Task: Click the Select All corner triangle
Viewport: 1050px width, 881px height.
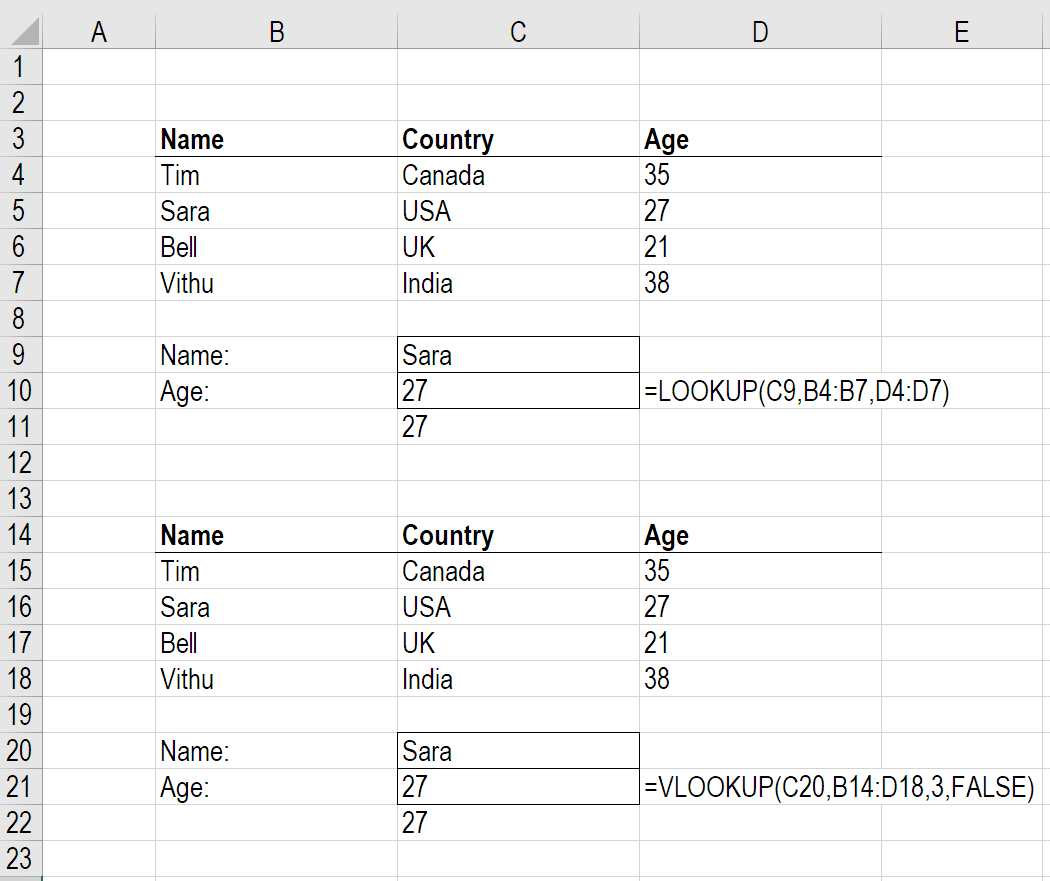Action: pos(24,31)
